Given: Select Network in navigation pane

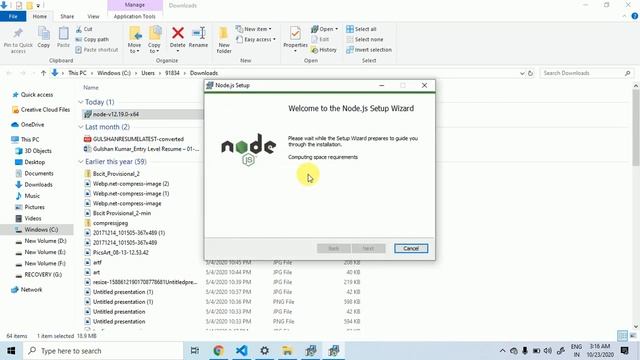Looking at the screenshot, I should pos(31,289).
